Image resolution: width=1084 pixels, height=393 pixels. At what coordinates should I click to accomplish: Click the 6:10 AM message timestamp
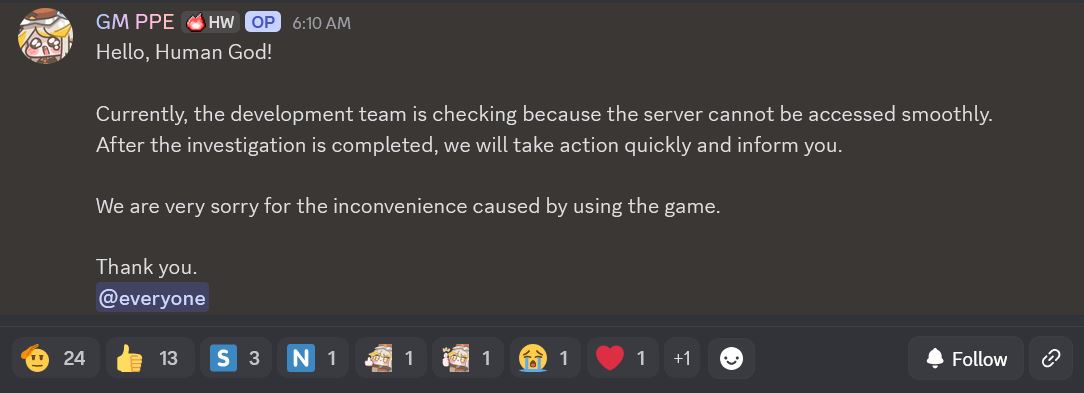[x=321, y=23]
